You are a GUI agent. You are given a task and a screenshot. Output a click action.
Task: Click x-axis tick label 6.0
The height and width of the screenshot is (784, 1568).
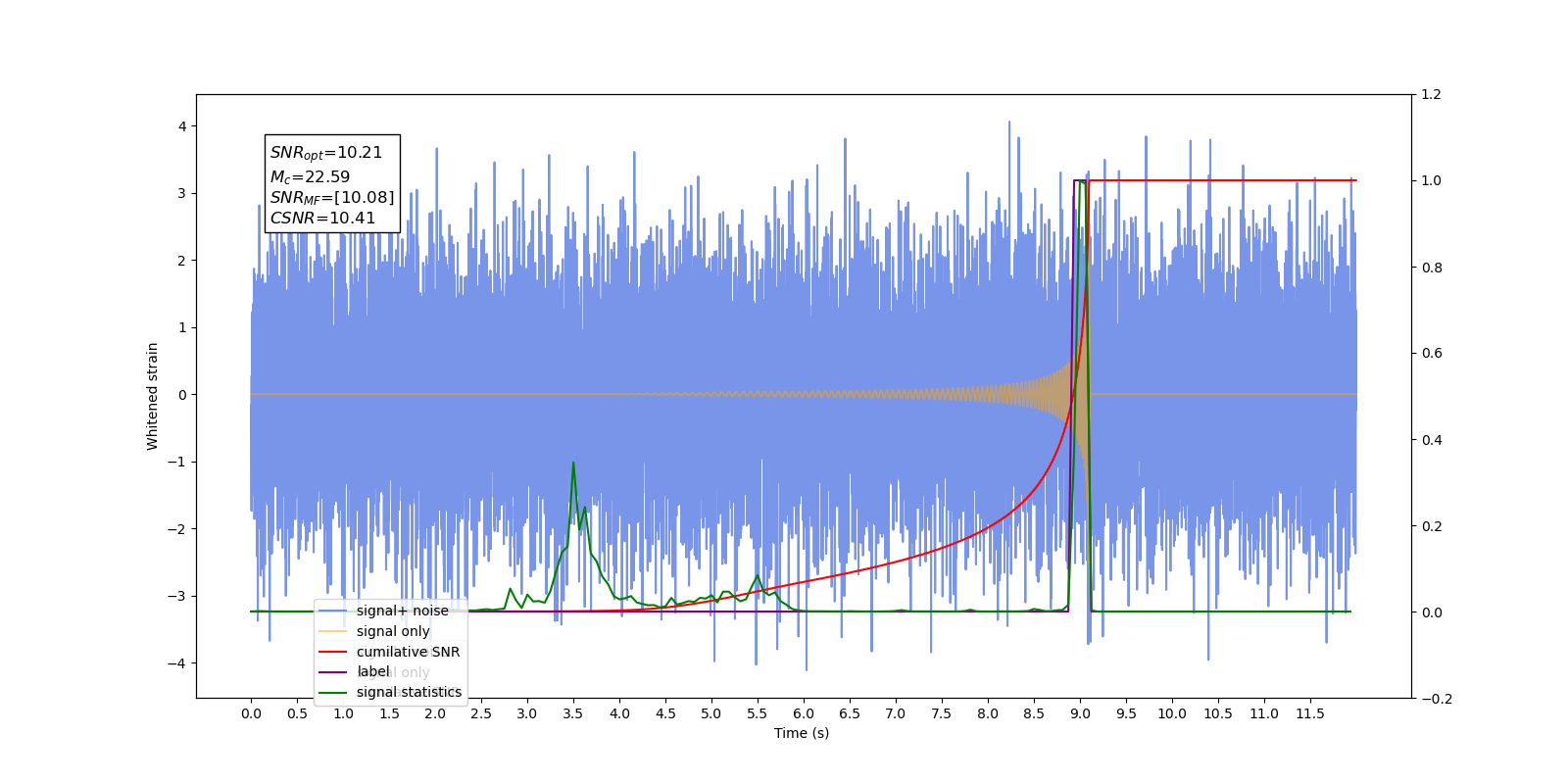804,713
